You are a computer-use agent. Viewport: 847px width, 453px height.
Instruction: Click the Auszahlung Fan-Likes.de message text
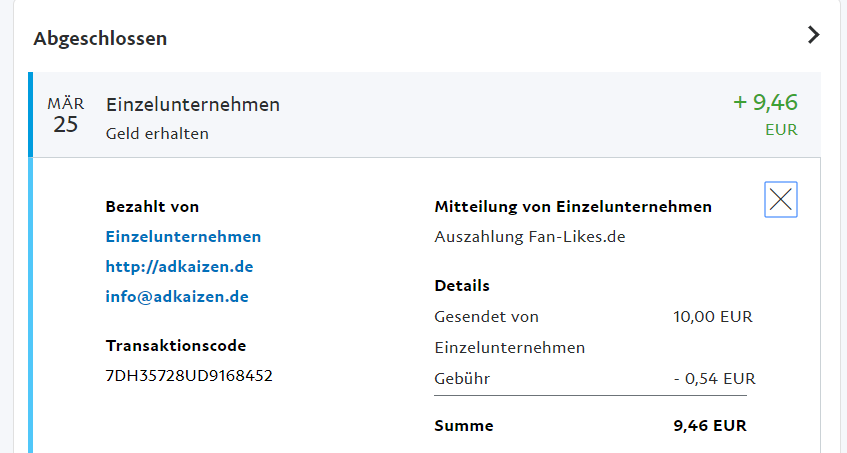(529, 237)
